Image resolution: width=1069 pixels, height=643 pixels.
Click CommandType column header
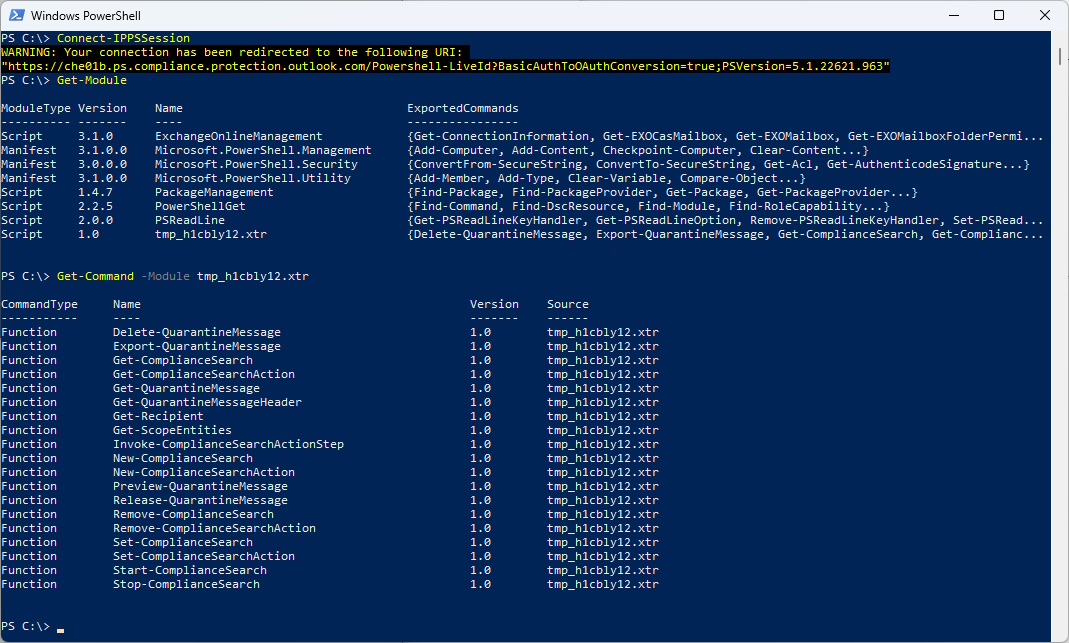pyautogui.click(x=40, y=304)
